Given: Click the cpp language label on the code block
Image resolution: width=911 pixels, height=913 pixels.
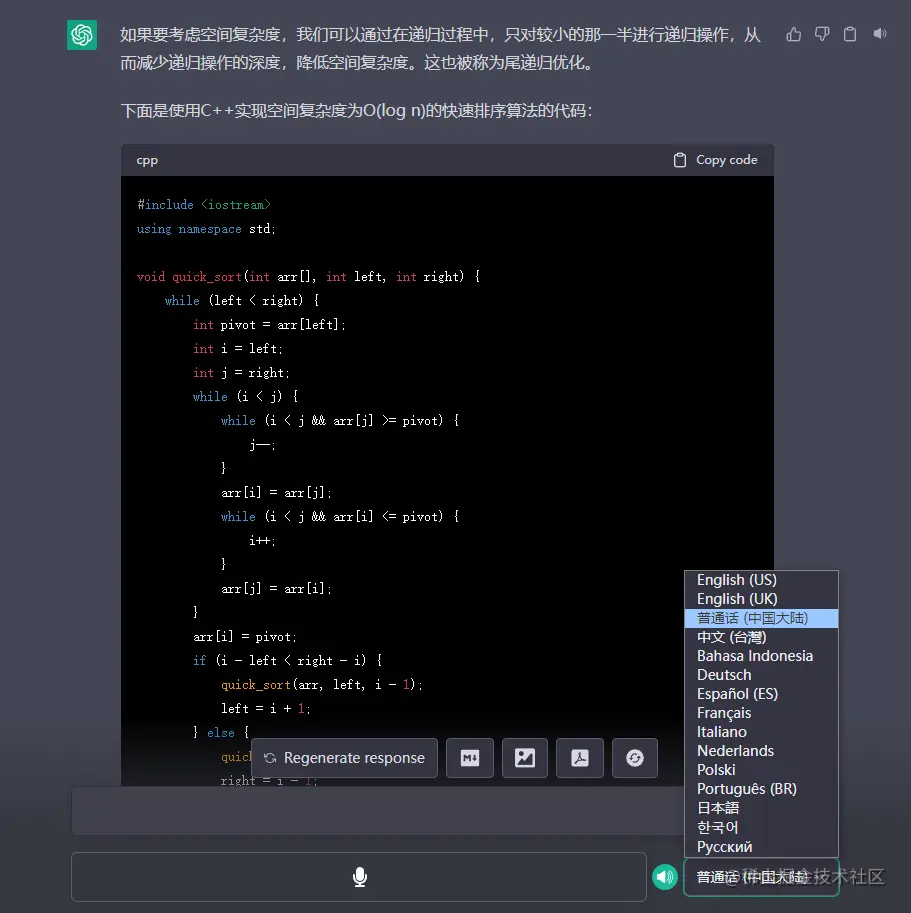Looking at the screenshot, I should [x=147, y=160].
